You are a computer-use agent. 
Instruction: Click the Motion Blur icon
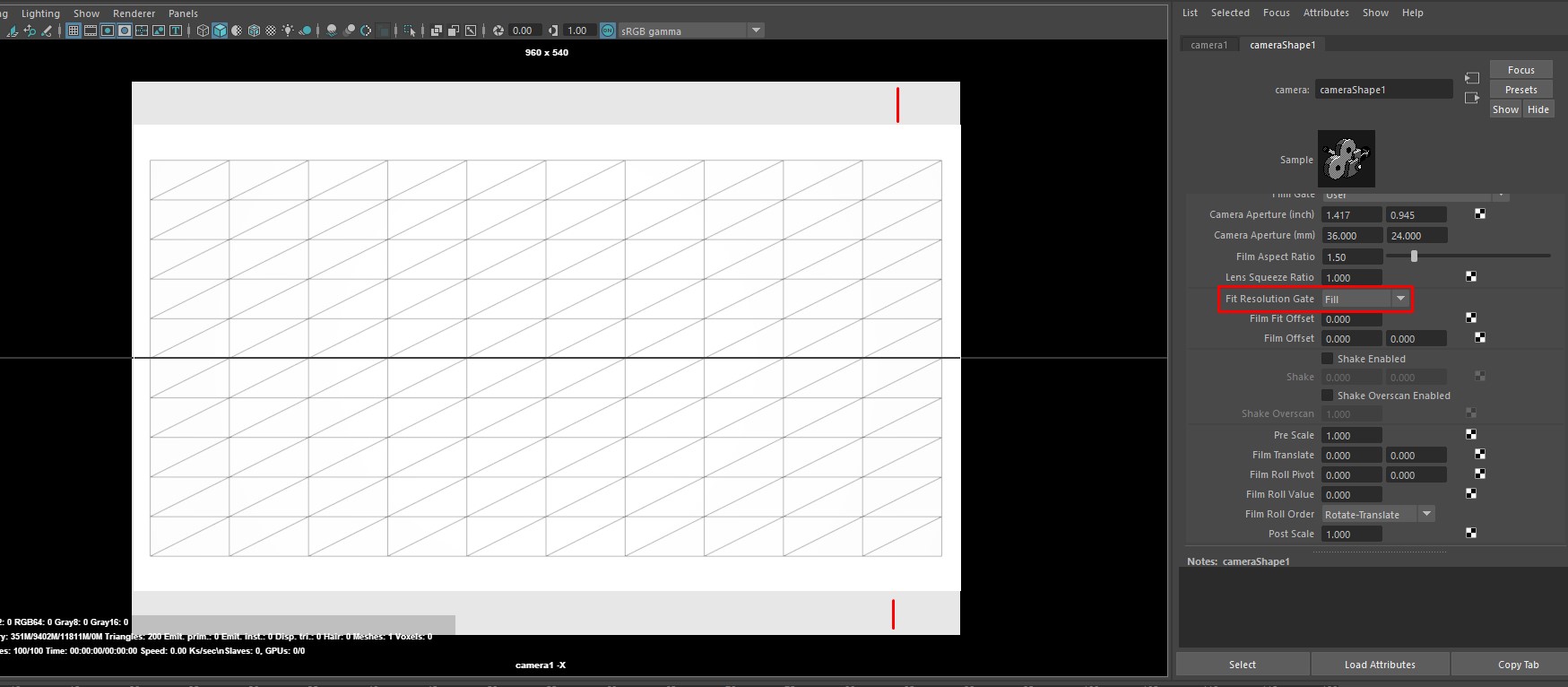click(349, 30)
